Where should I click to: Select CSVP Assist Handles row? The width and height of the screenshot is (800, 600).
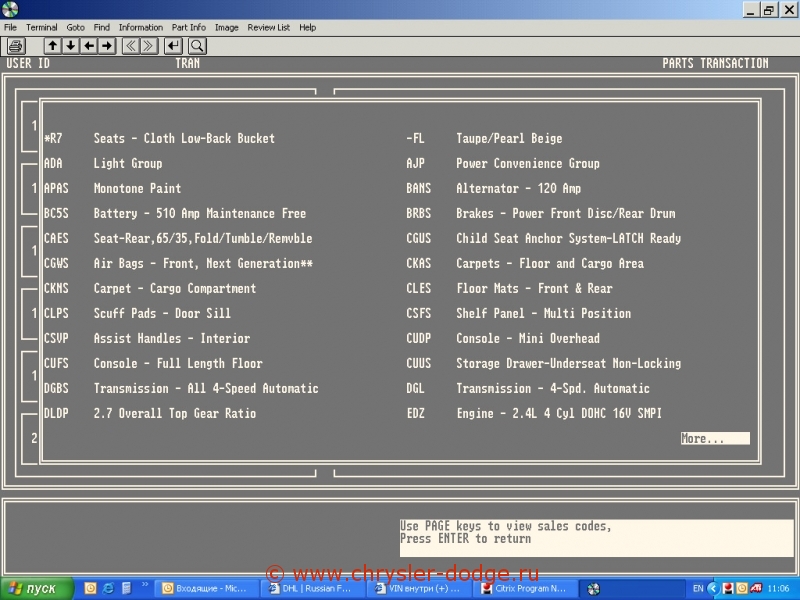(147, 338)
